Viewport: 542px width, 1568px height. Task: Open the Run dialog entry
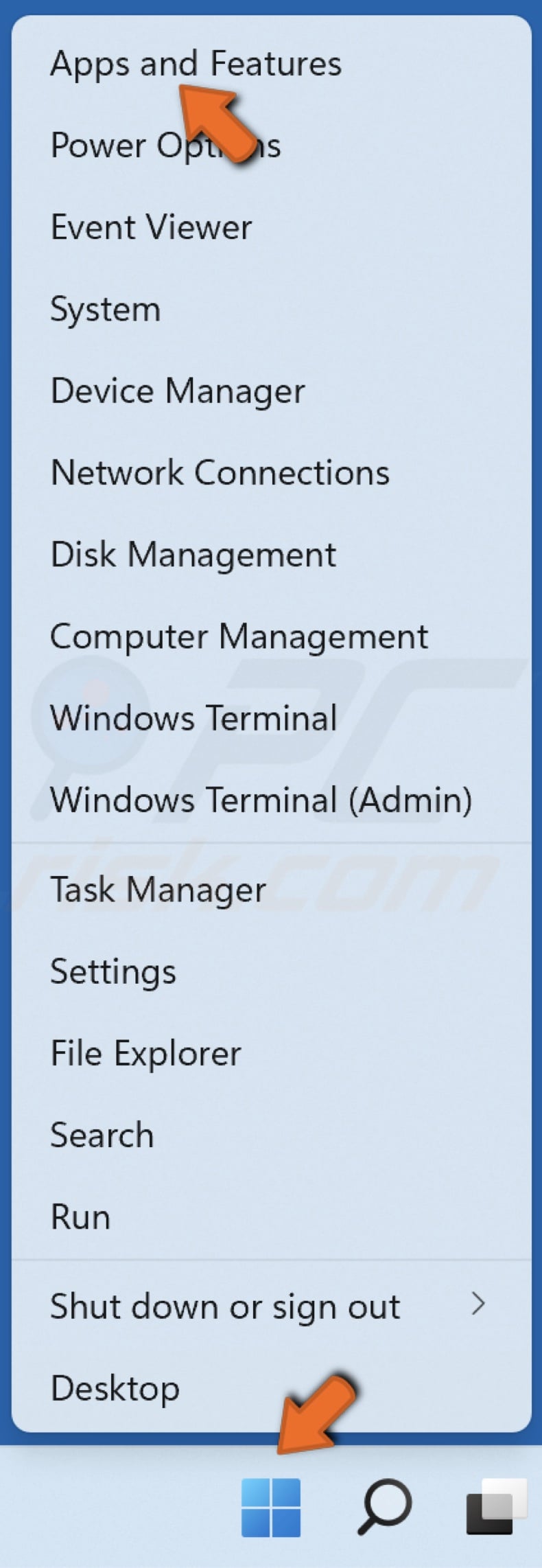point(80,1217)
